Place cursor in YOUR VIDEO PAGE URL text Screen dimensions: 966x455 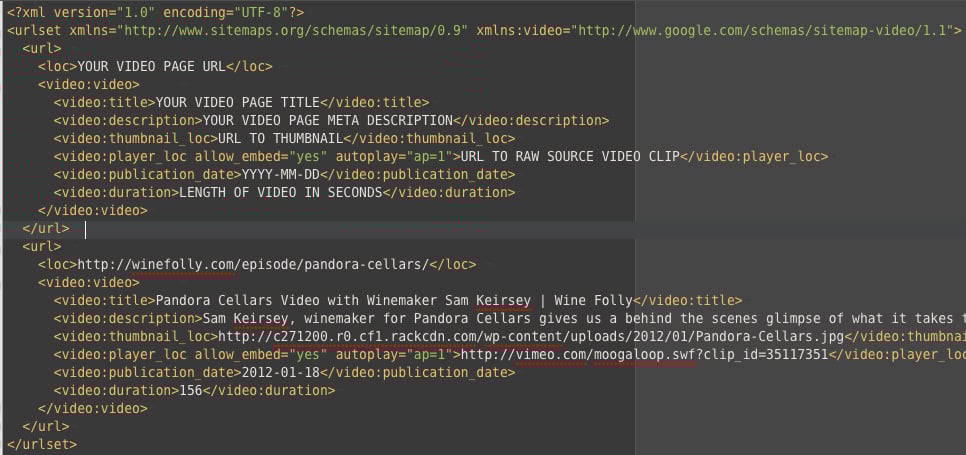(152, 66)
